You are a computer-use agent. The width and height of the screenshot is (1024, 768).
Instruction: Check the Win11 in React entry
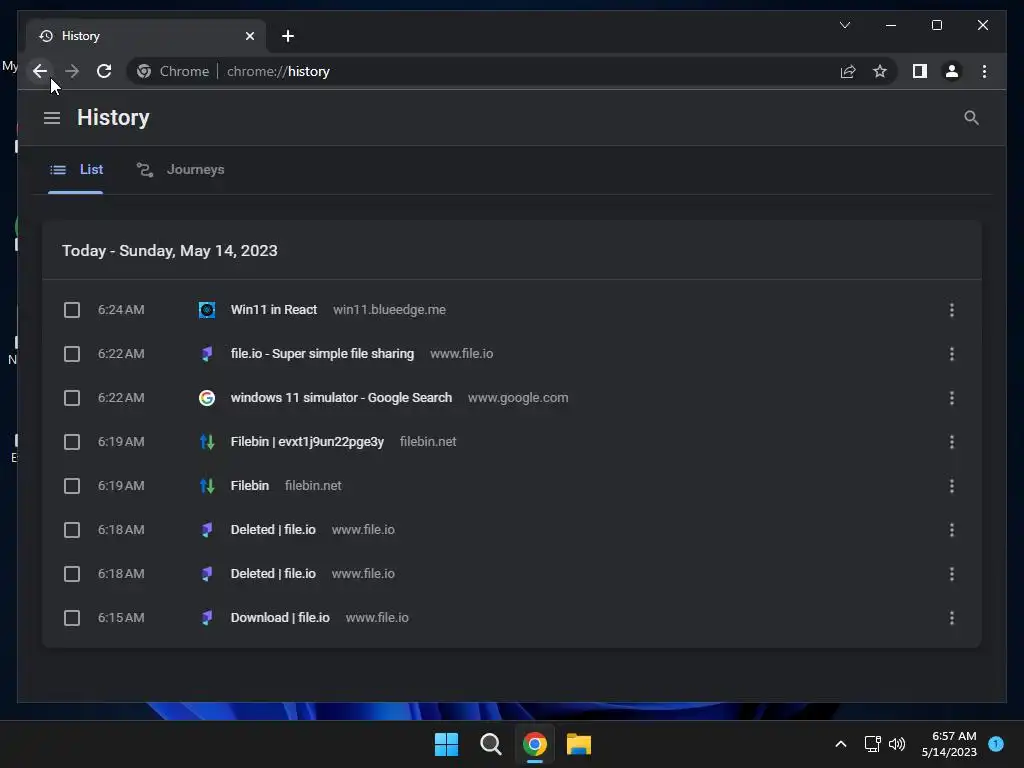click(72, 310)
